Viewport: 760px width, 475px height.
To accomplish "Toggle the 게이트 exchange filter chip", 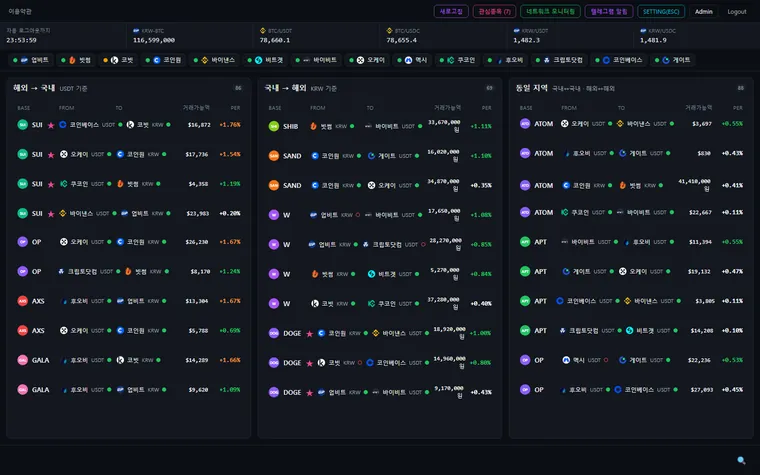I will pyautogui.click(x=672, y=60).
